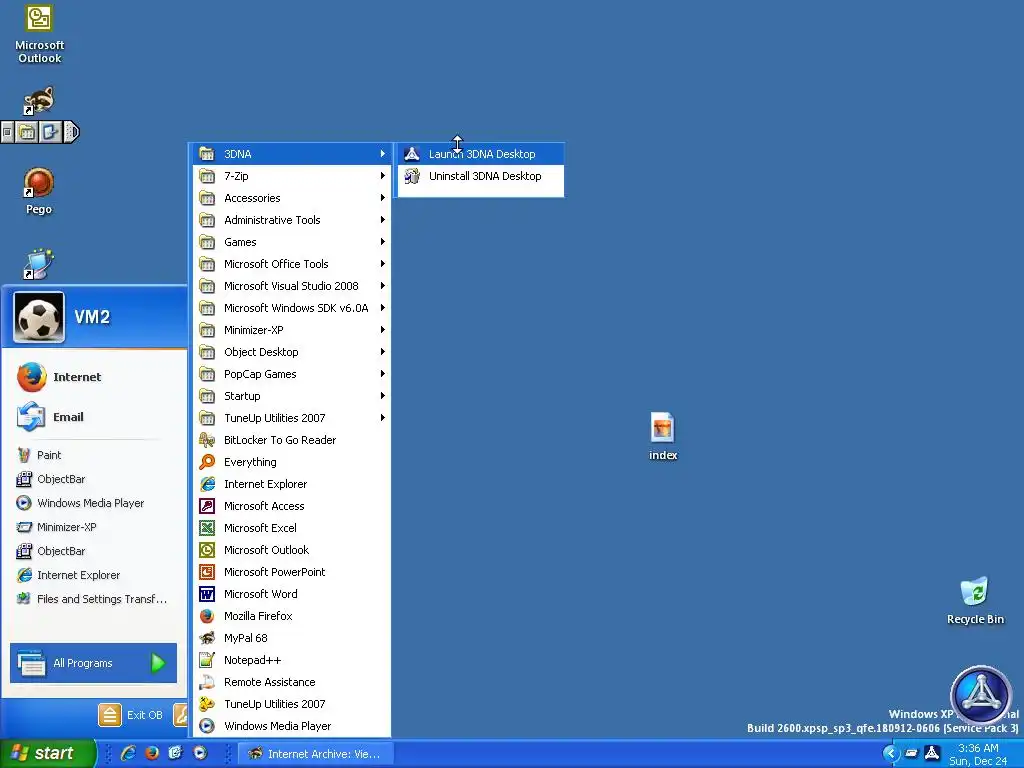Expand the Accessories folder
This screenshot has height=768, width=1024.
point(292,198)
